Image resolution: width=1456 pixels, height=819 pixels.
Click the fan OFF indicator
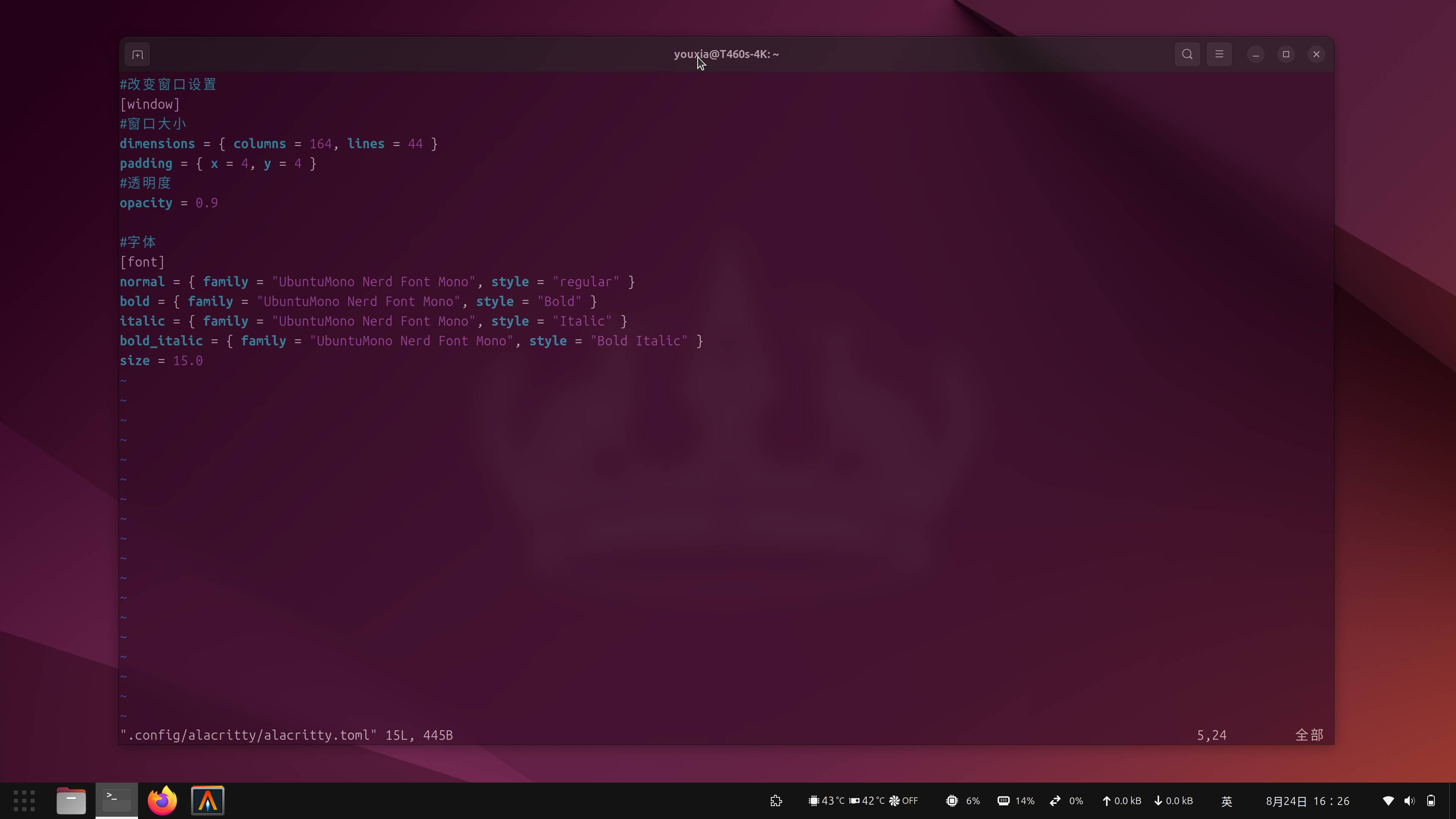(903, 801)
